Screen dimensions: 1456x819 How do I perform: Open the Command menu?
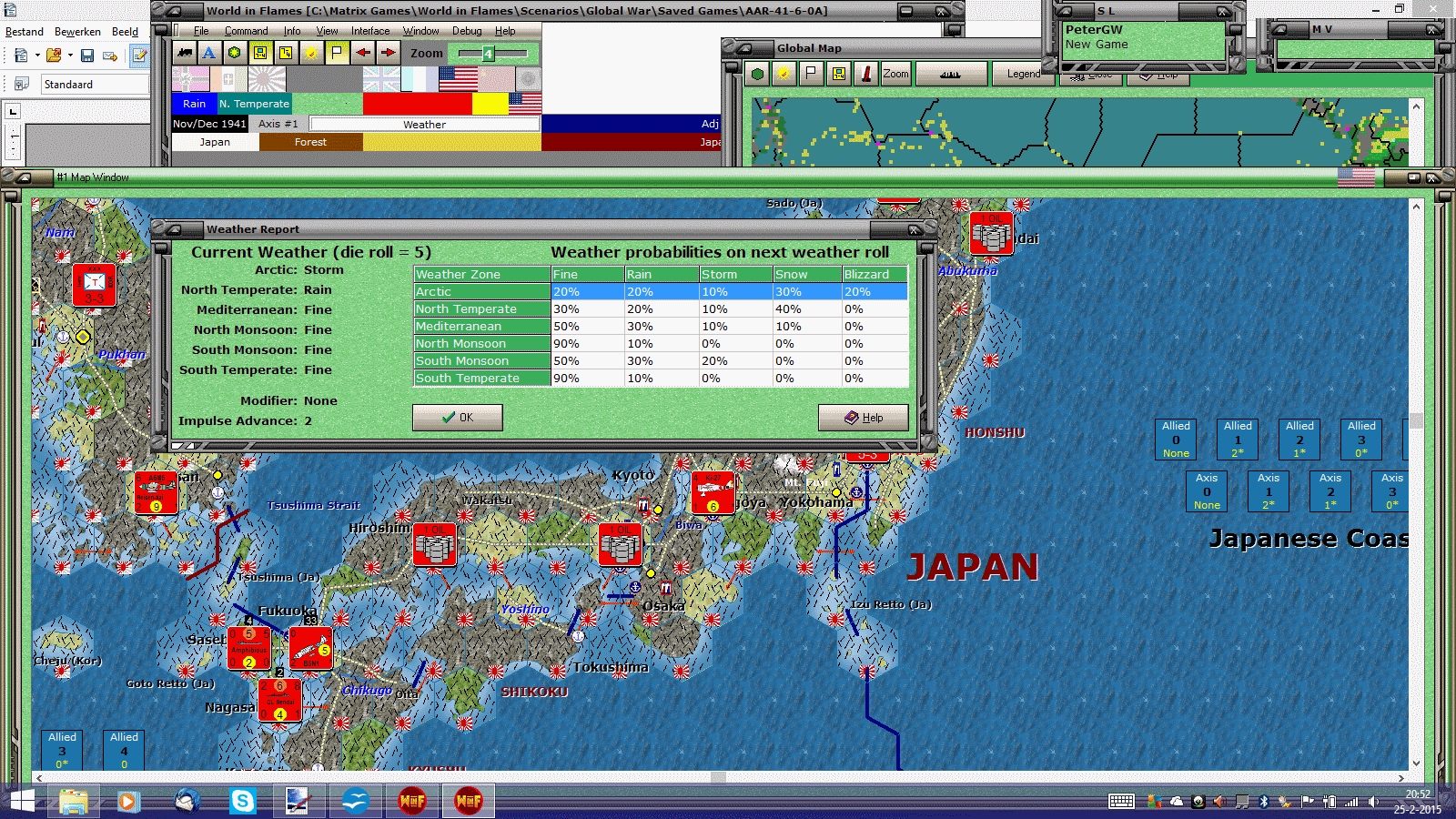tap(246, 31)
